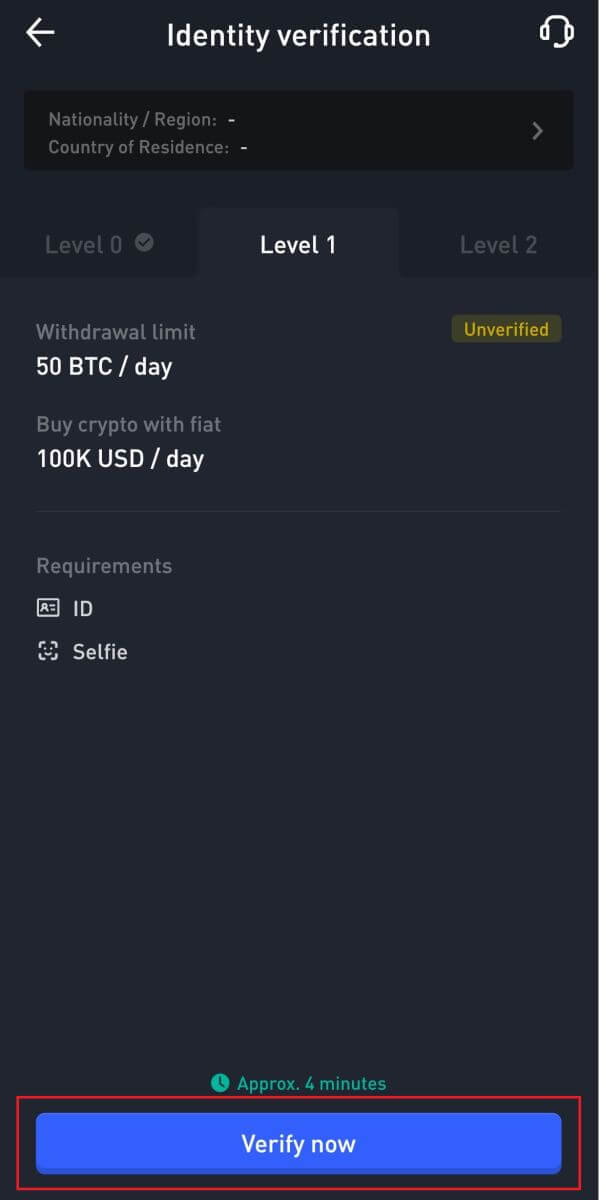The image size is (600, 1200).
Task: Switch to the Level 2 tab
Action: point(498,245)
